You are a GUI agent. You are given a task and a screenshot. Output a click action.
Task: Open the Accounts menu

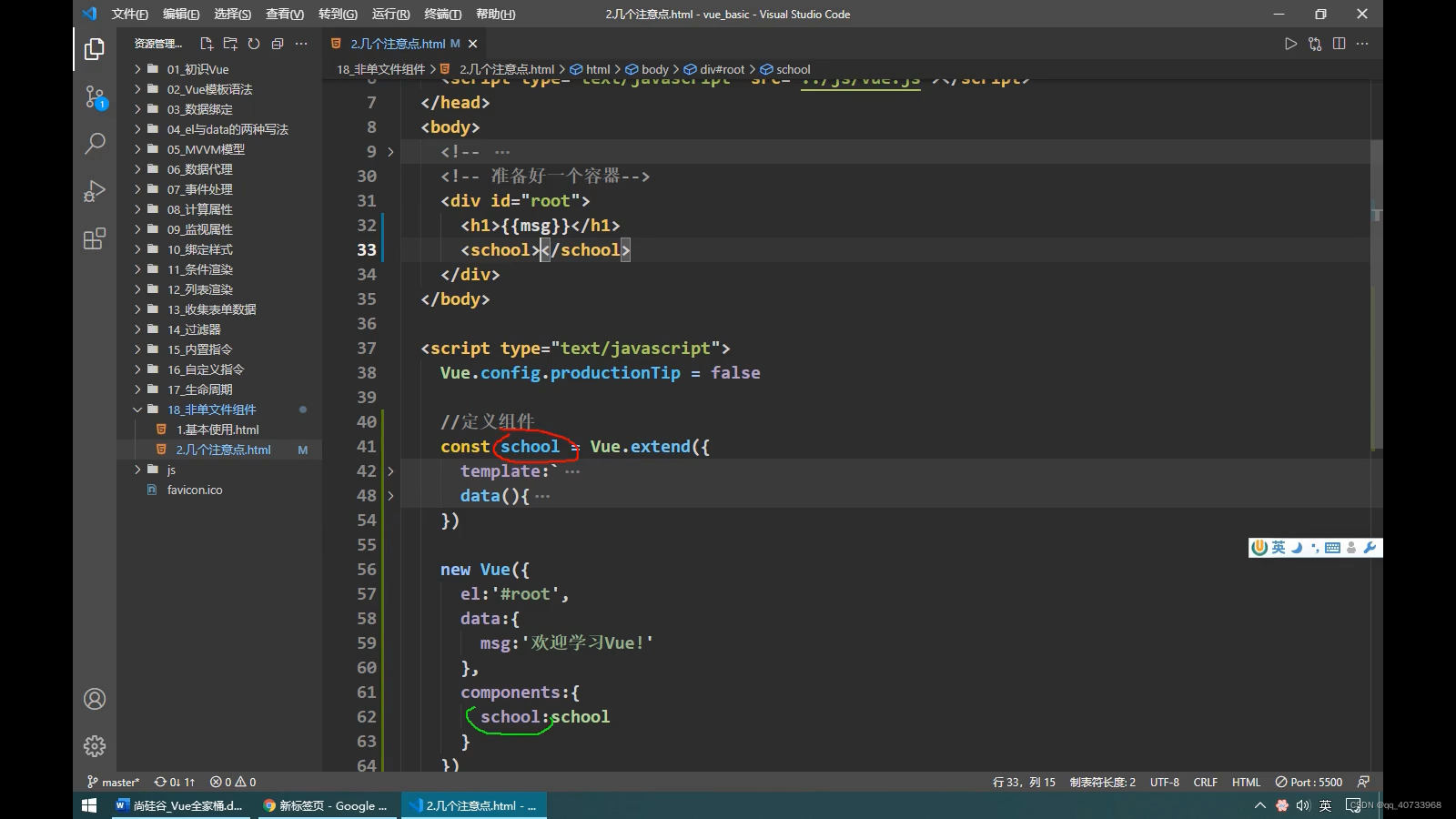click(x=95, y=699)
